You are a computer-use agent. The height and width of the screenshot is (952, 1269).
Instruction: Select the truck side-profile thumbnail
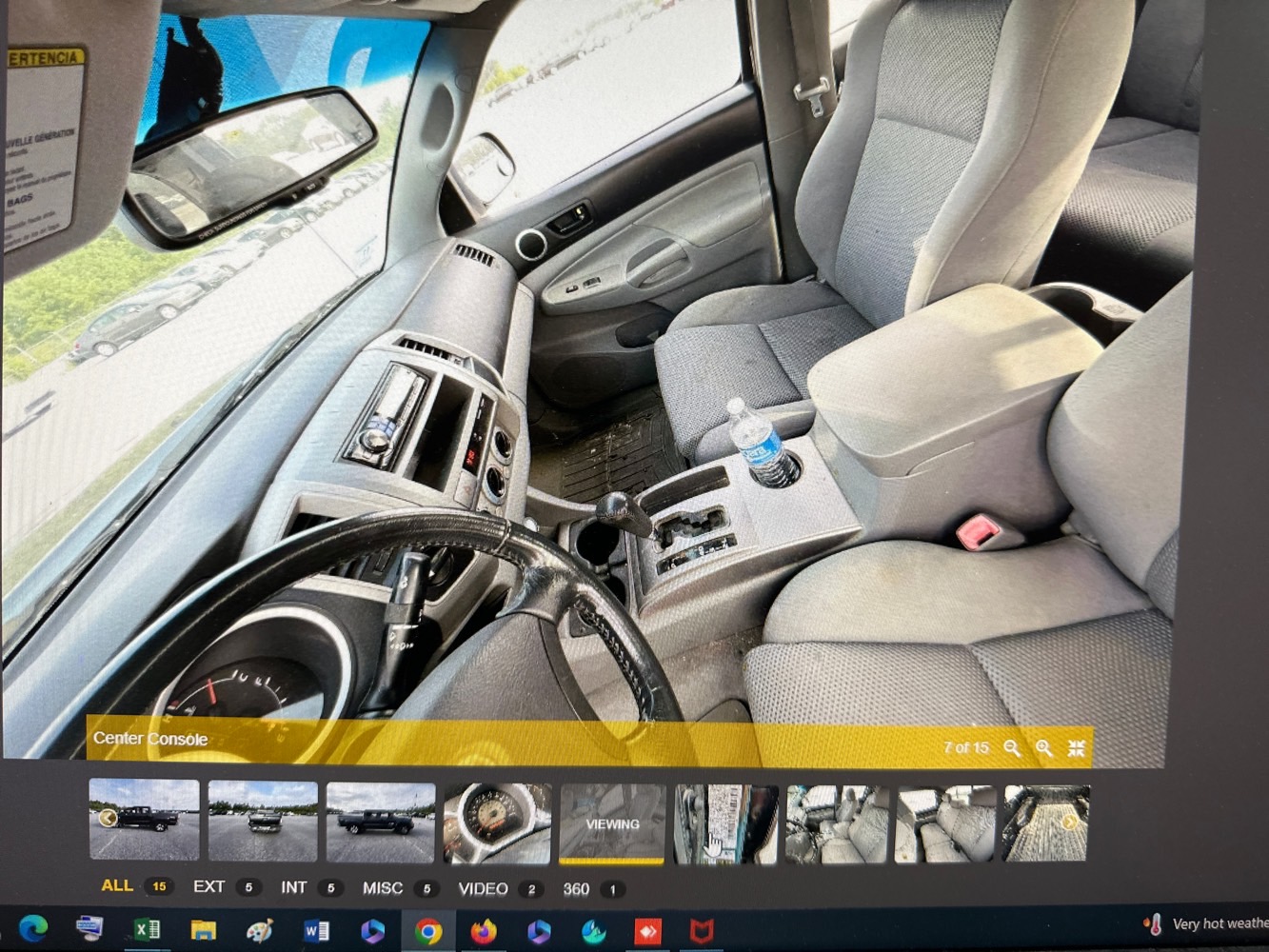click(x=381, y=823)
